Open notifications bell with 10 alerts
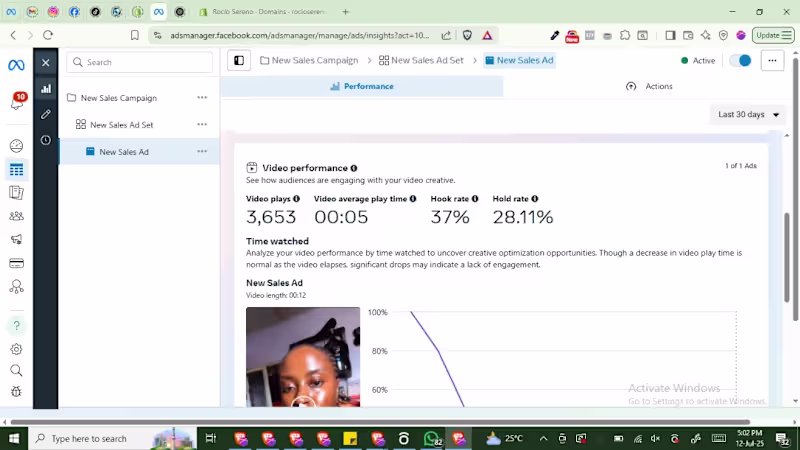Viewport: 800px width, 450px height. coord(17,102)
